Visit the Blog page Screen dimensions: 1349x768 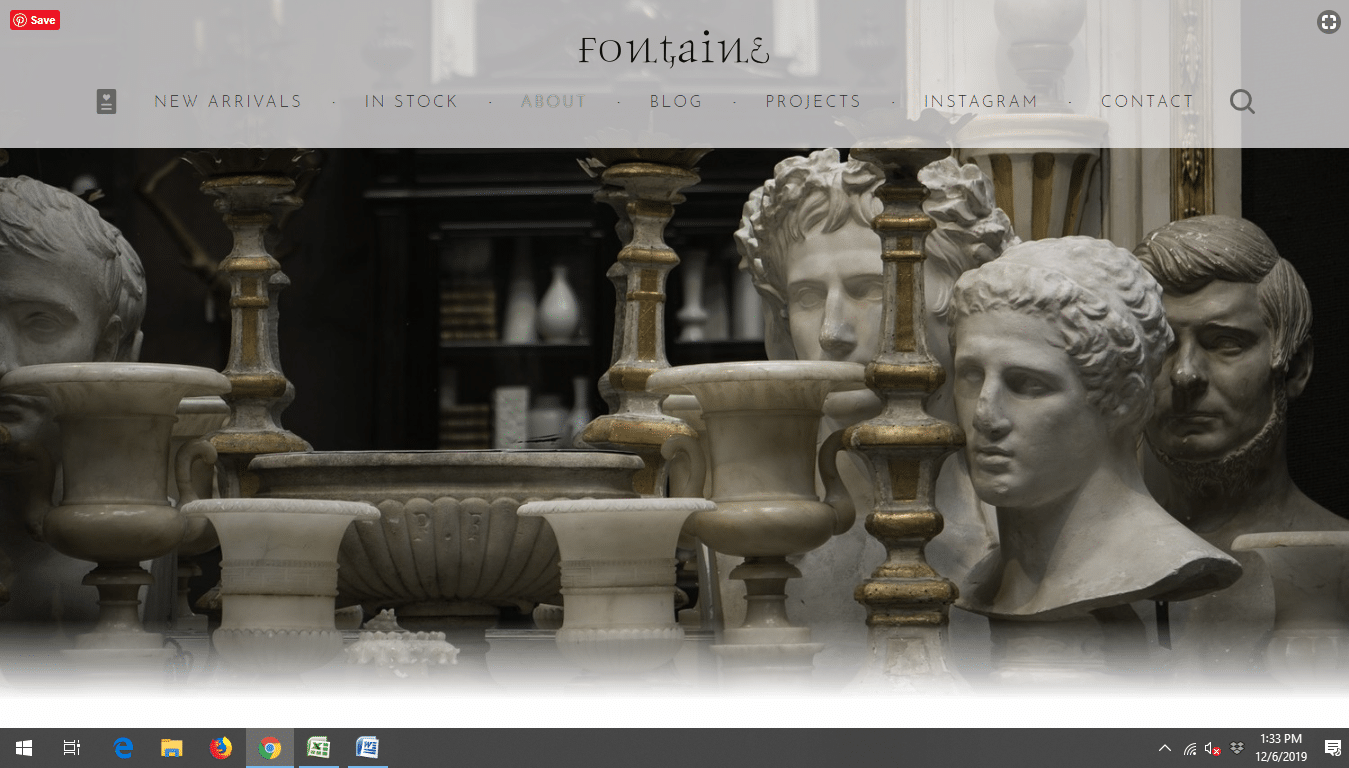(x=676, y=101)
